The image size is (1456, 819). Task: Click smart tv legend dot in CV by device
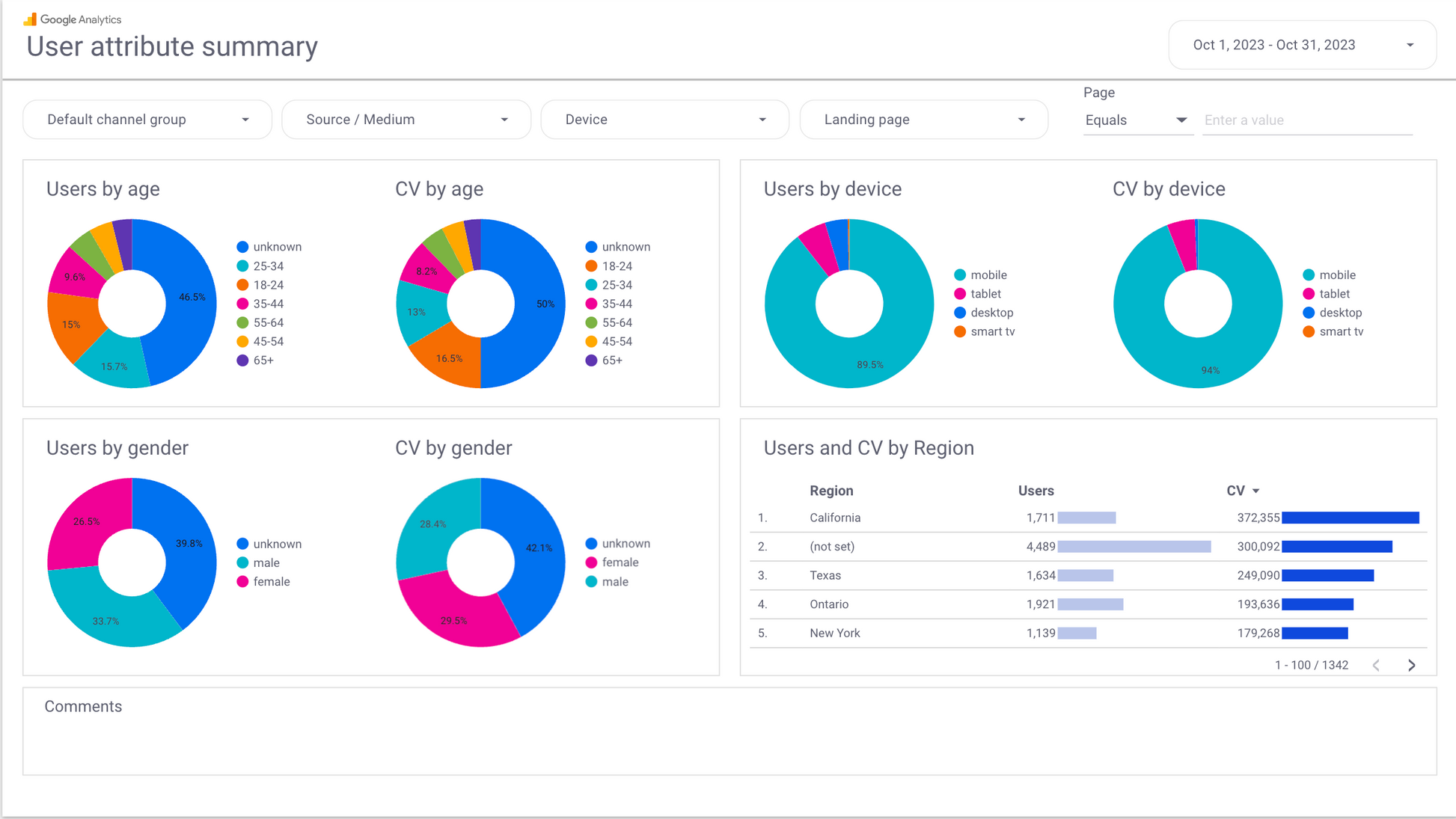(1309, 331)
